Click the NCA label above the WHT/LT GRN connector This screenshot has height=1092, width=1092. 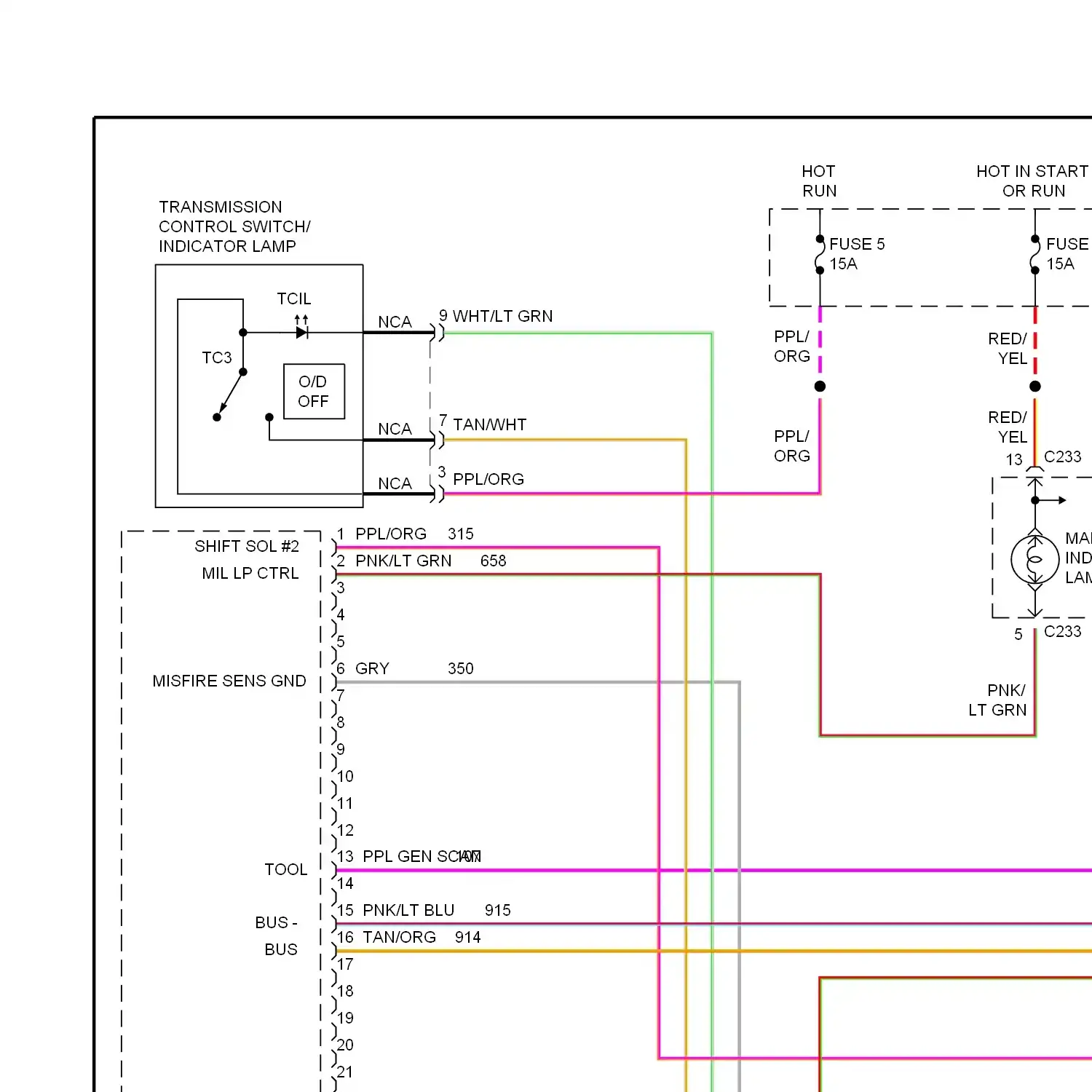[395, 322]
